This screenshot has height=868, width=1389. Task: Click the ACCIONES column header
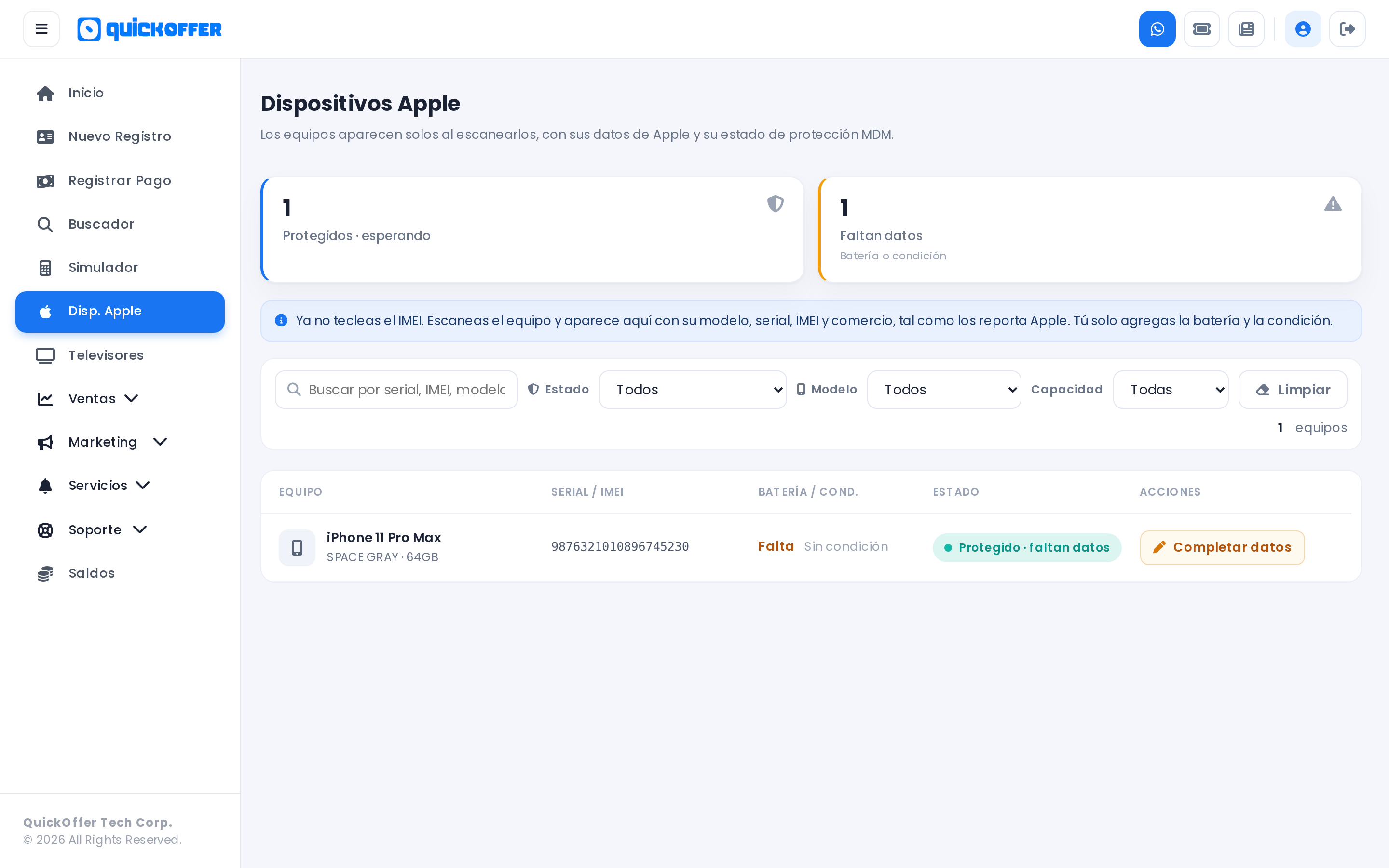[1170, 492]
